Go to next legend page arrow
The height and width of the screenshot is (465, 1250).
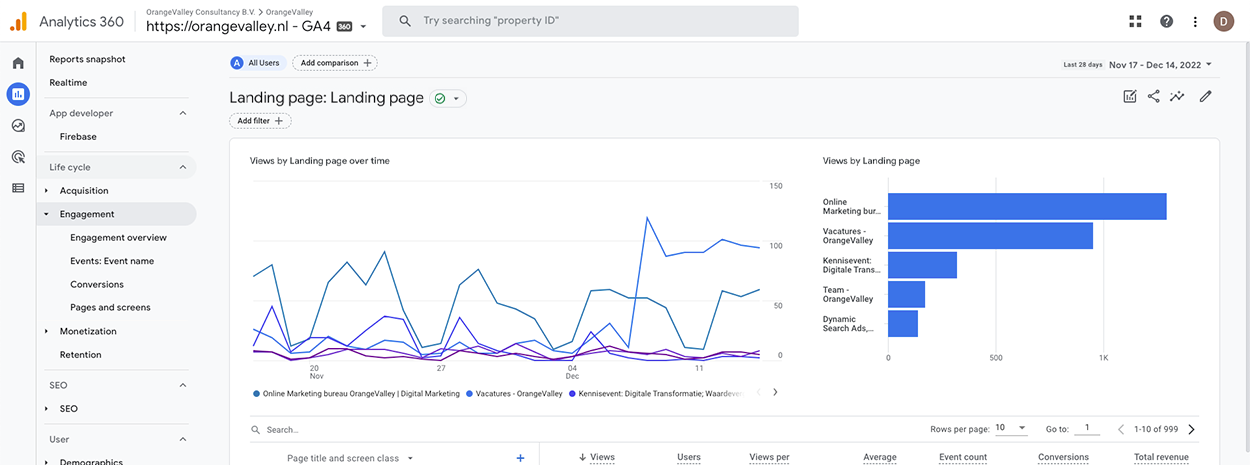(775, 393)
